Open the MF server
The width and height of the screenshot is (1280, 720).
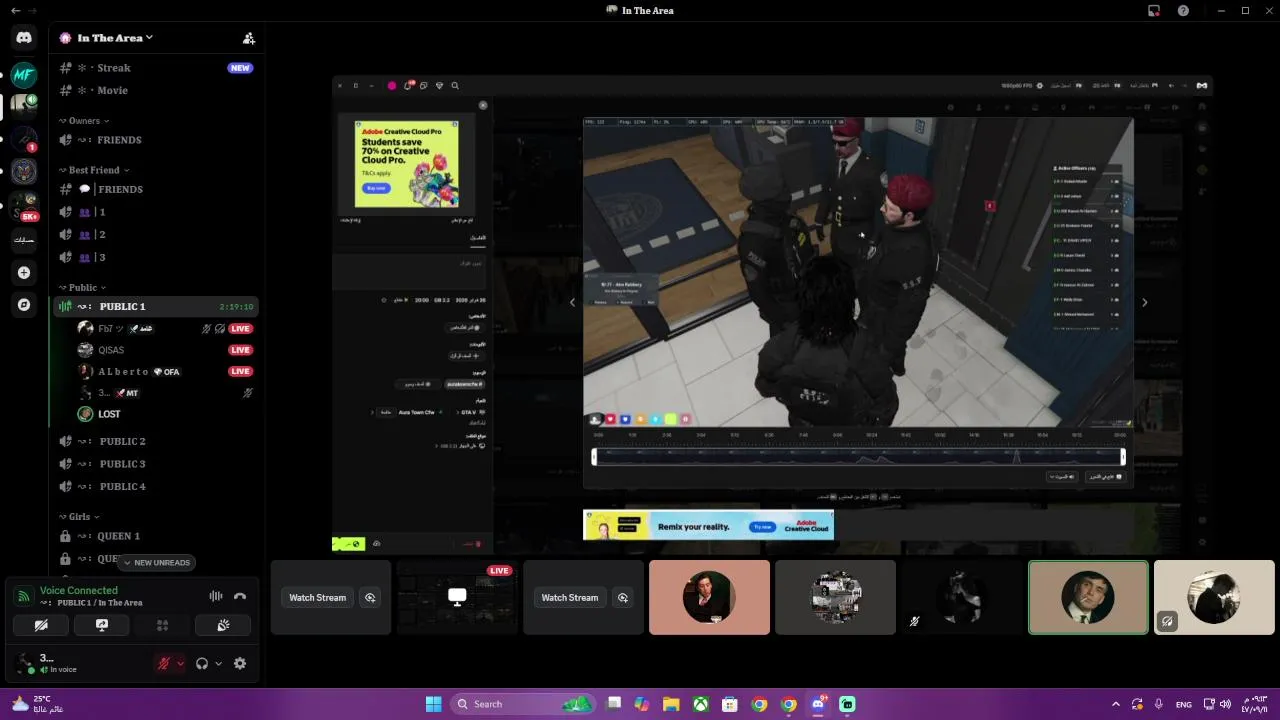(24, 75)
